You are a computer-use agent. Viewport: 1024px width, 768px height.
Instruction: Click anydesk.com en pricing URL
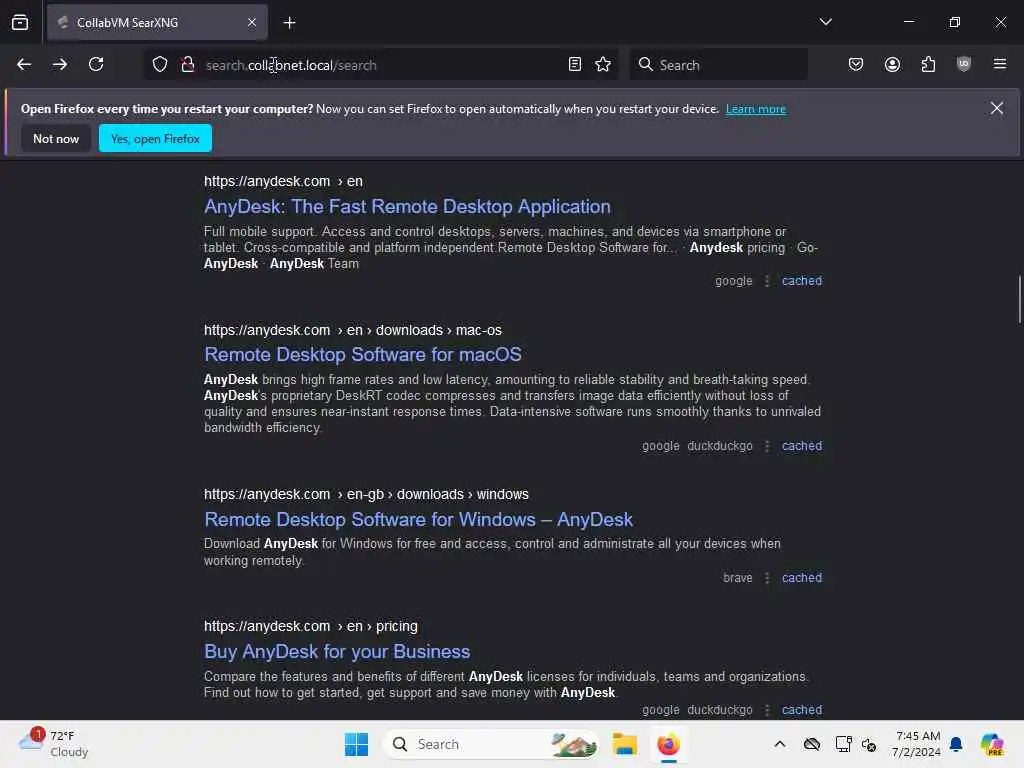coord(311,626)
